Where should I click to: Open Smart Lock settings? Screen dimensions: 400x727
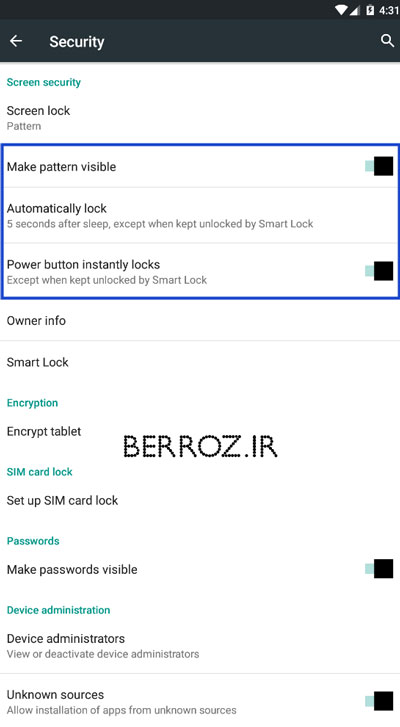(200, 362)
